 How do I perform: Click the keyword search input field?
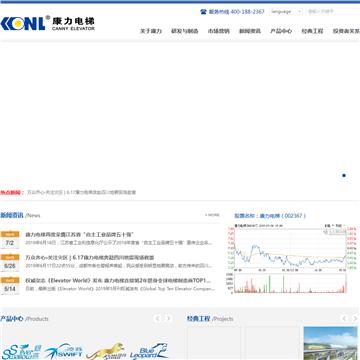(333, 12)
